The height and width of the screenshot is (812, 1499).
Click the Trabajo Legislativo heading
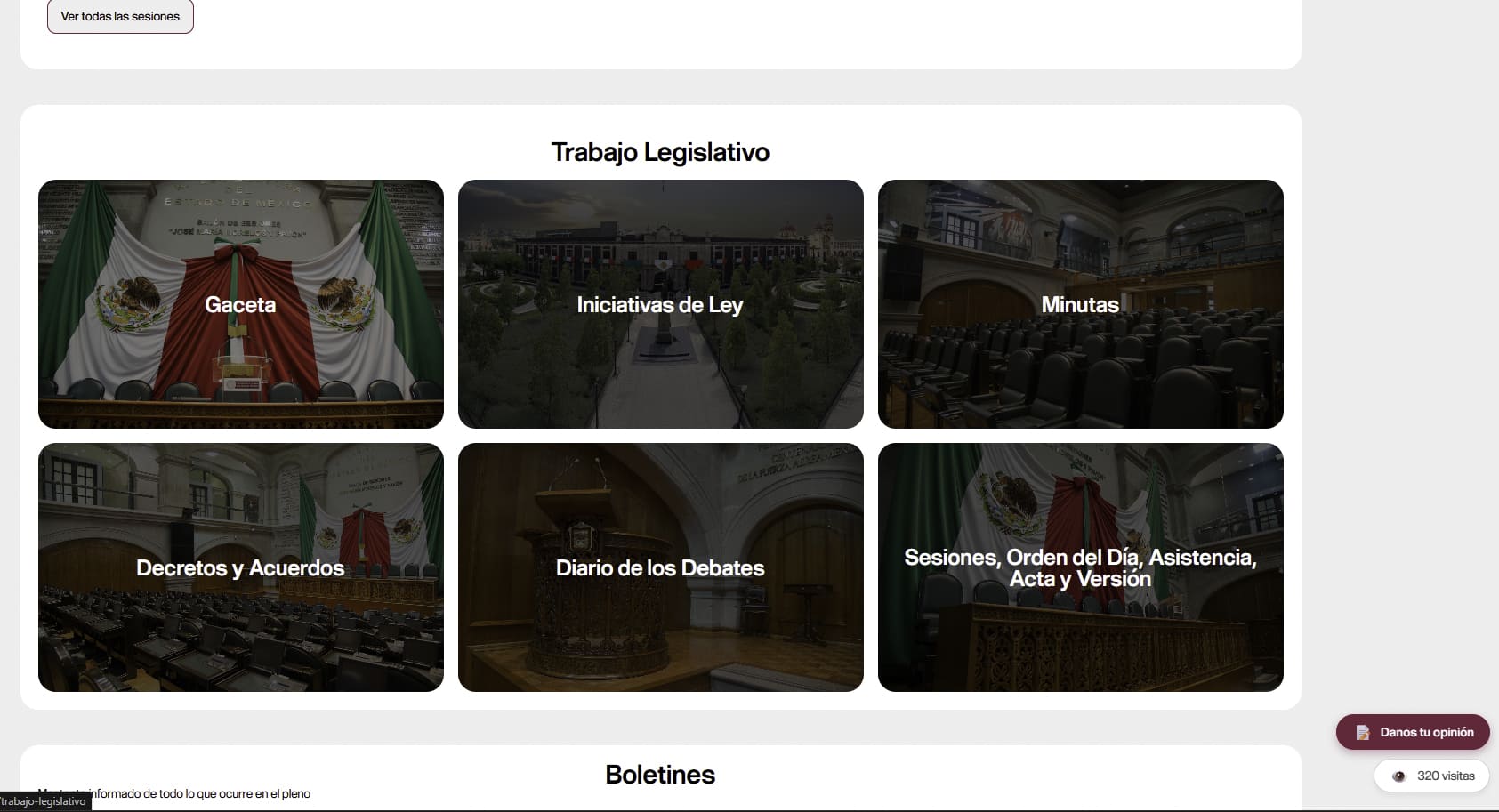pyautogui.click(x=660, y=152)
